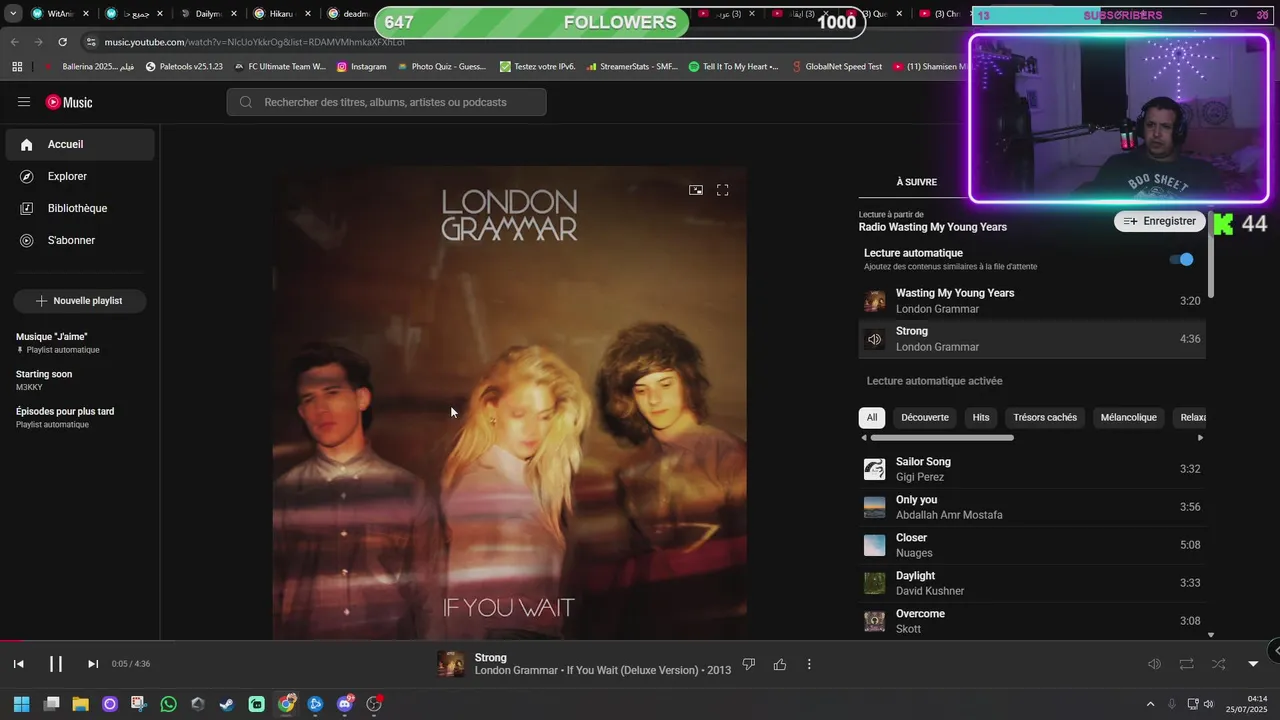Open the browser apps grid icon

tap(17, 66)
